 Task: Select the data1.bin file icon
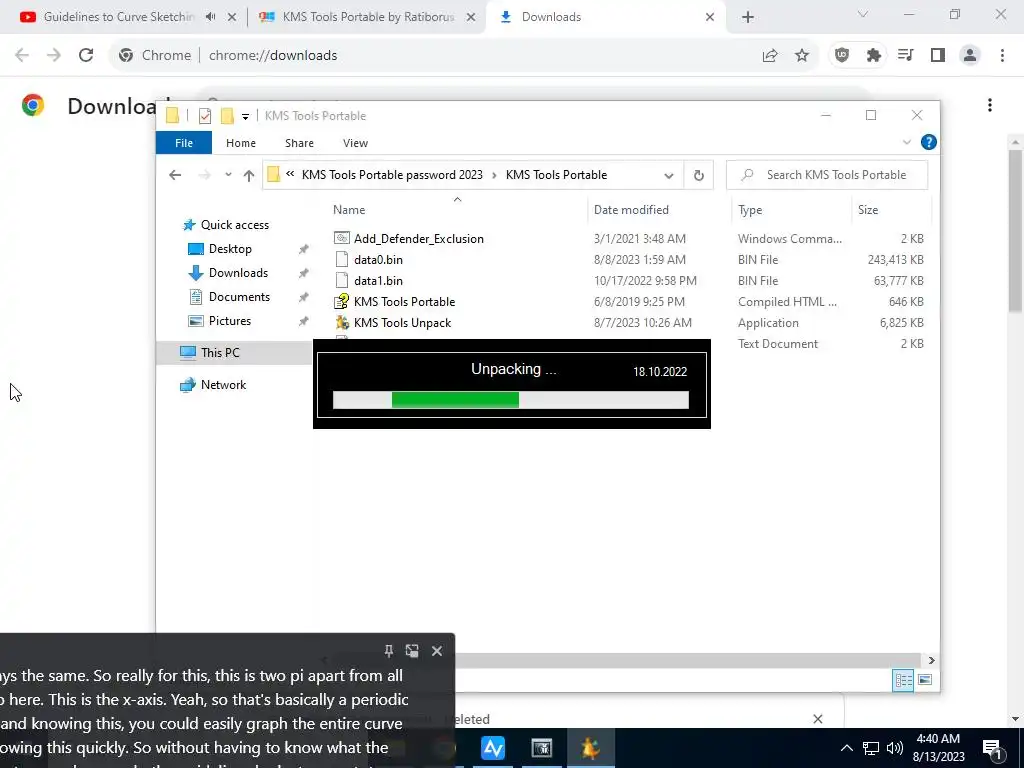click(x=342, y=280)
